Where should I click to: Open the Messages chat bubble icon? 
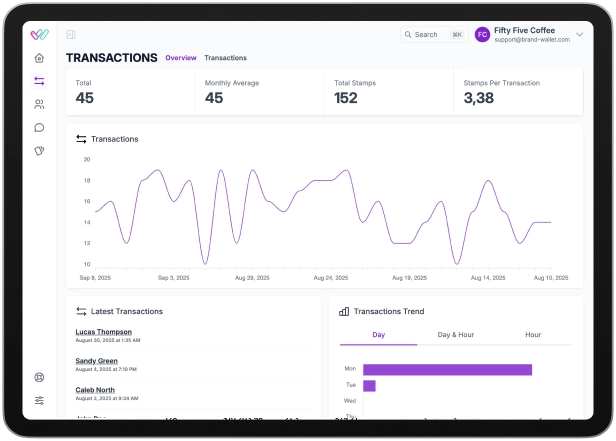39,127
